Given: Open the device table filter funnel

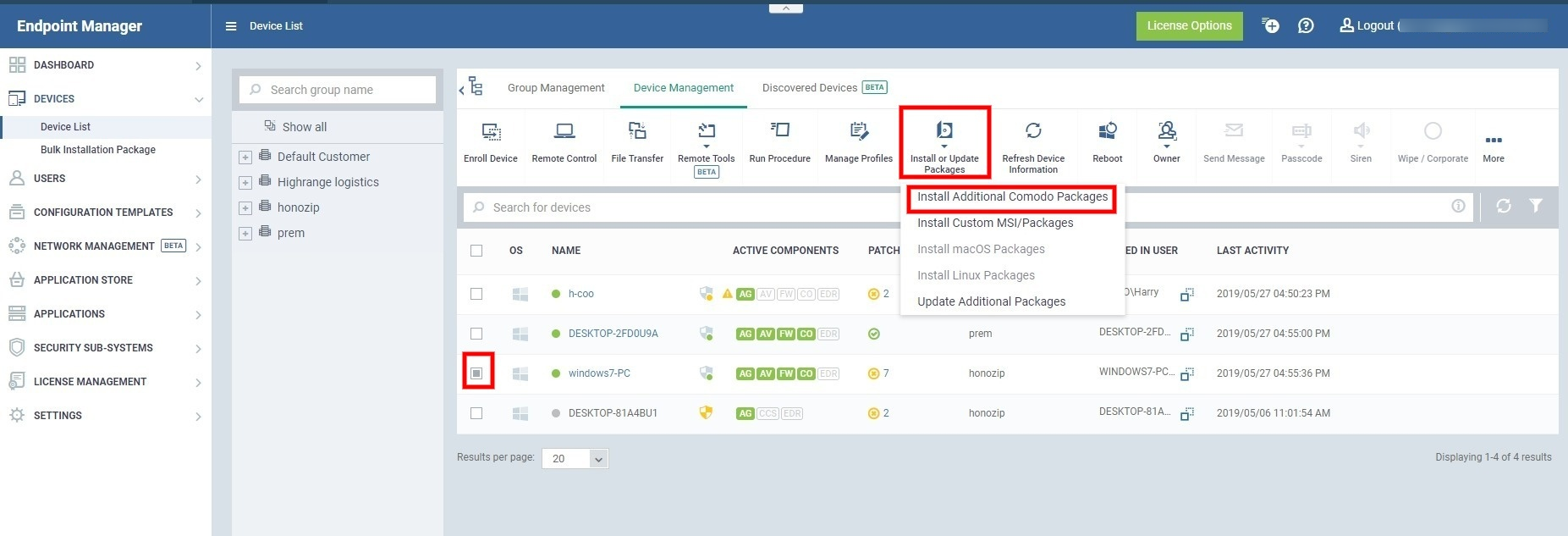Looking at the screenshot, I should point(1536,206).
